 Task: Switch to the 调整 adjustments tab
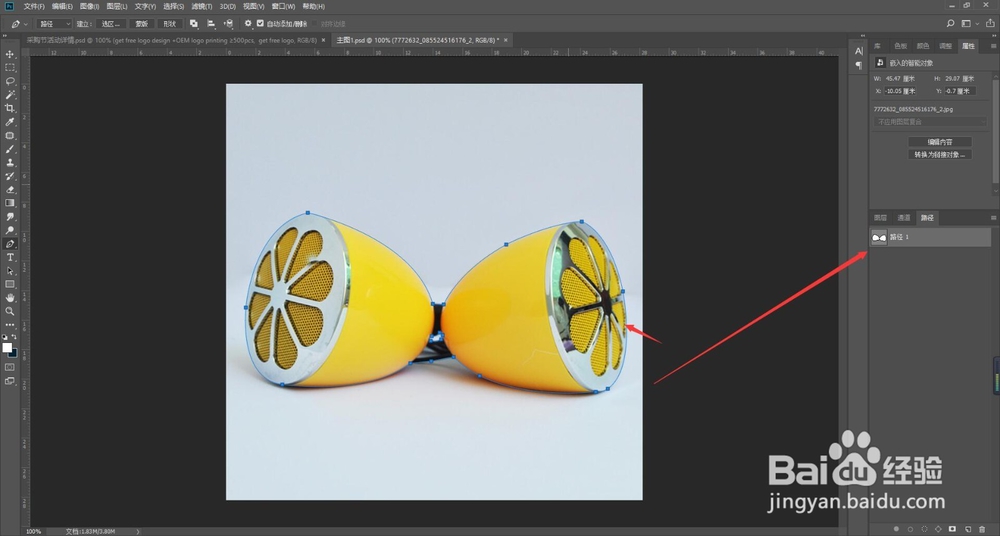point(945,46)
